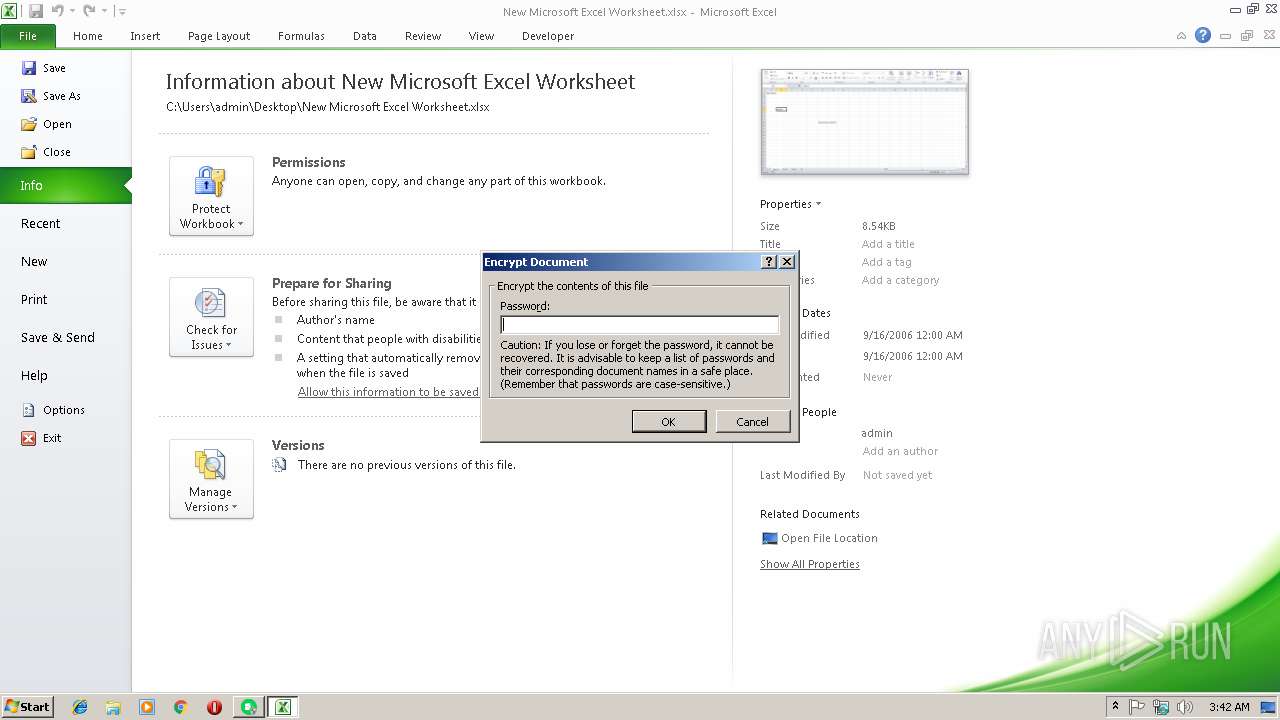
Task: Click the Excel taskbar button
Action: (283, 707)
